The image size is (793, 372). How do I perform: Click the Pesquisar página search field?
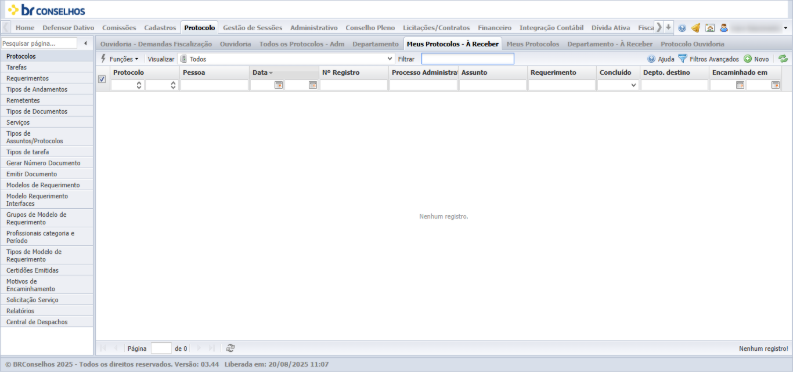(39, 43)
